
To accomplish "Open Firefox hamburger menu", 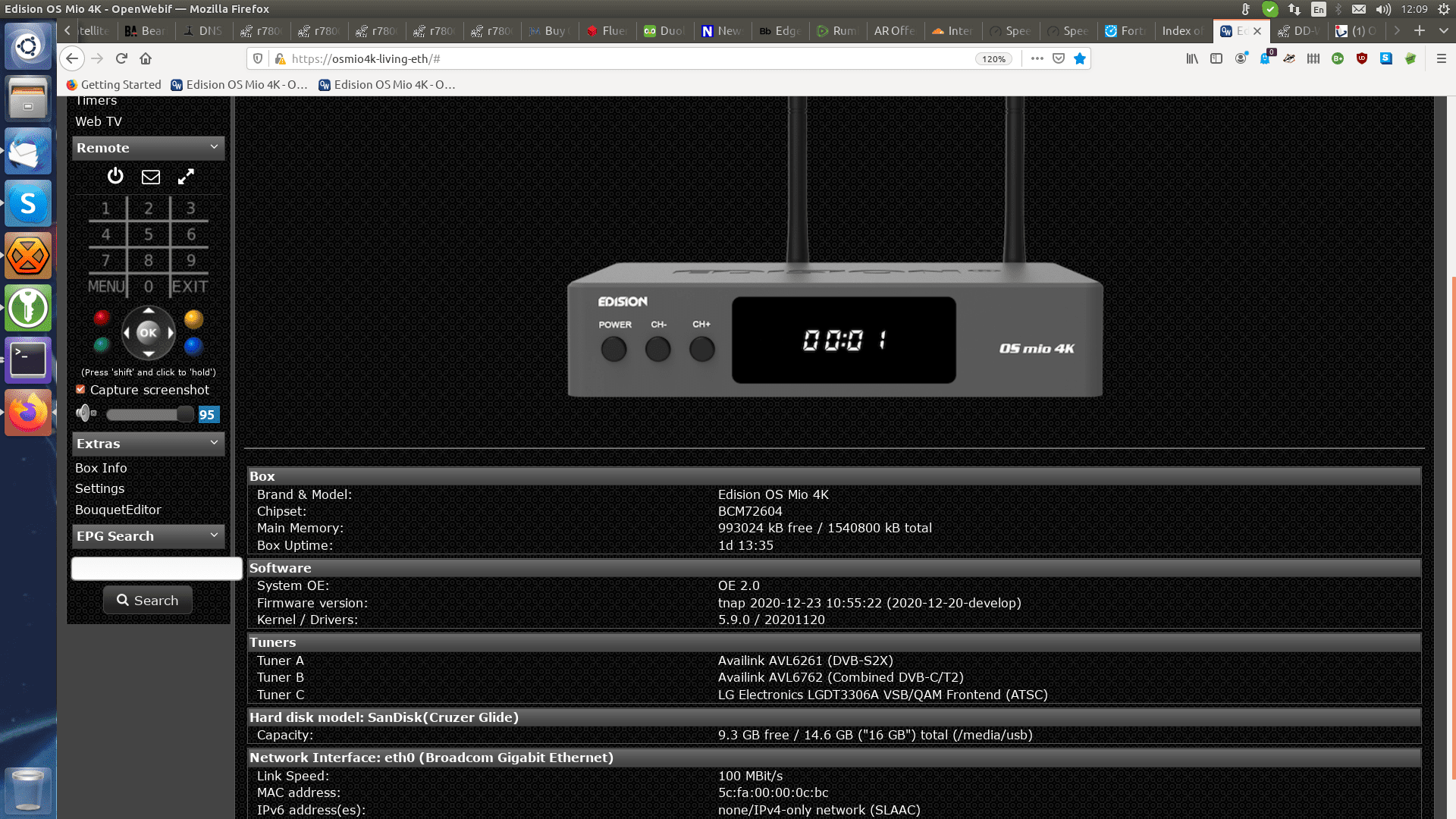I will tap(1441, 58).
